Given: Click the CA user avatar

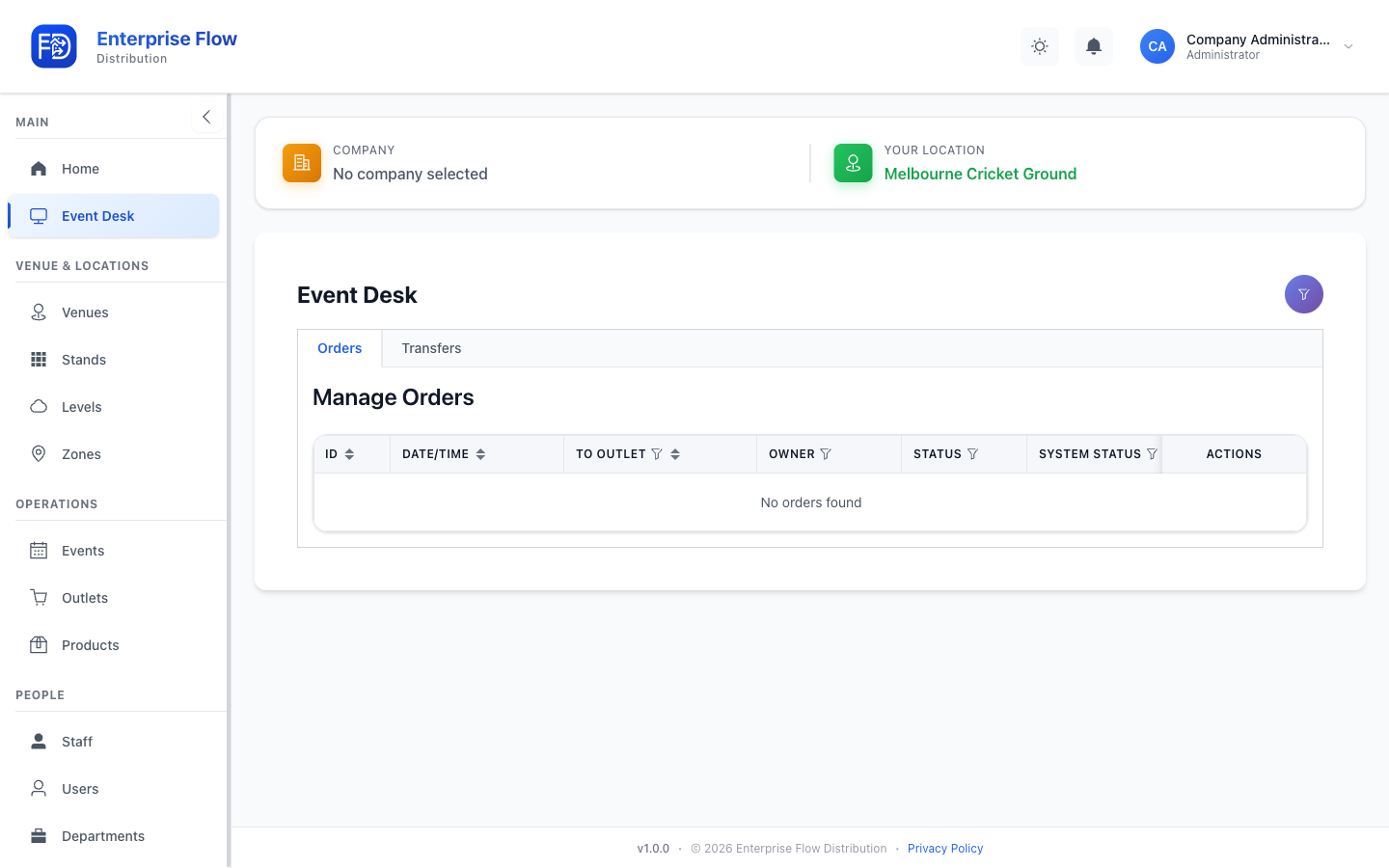Looking at the screenshot, I should tap(1157, 46).
